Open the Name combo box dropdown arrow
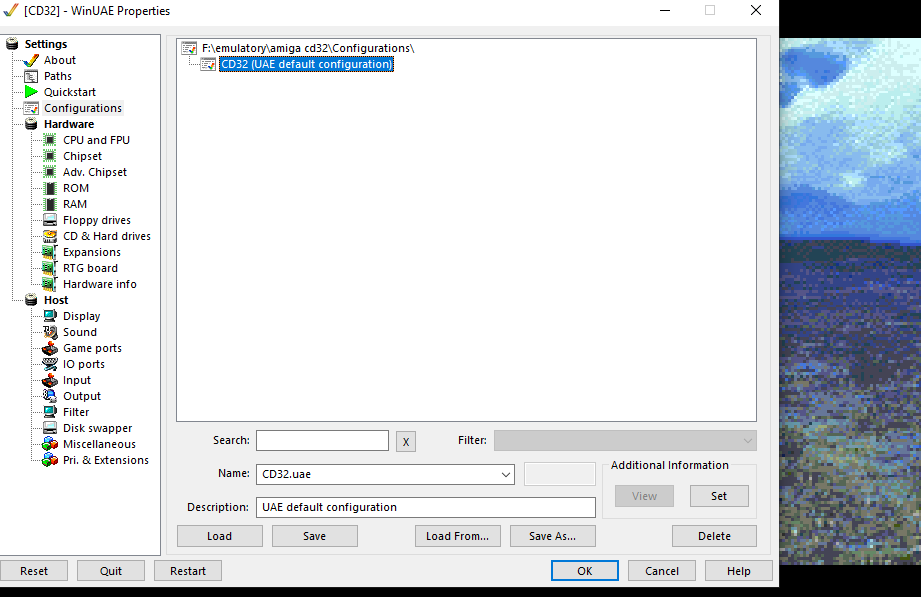 click(505, 474)
